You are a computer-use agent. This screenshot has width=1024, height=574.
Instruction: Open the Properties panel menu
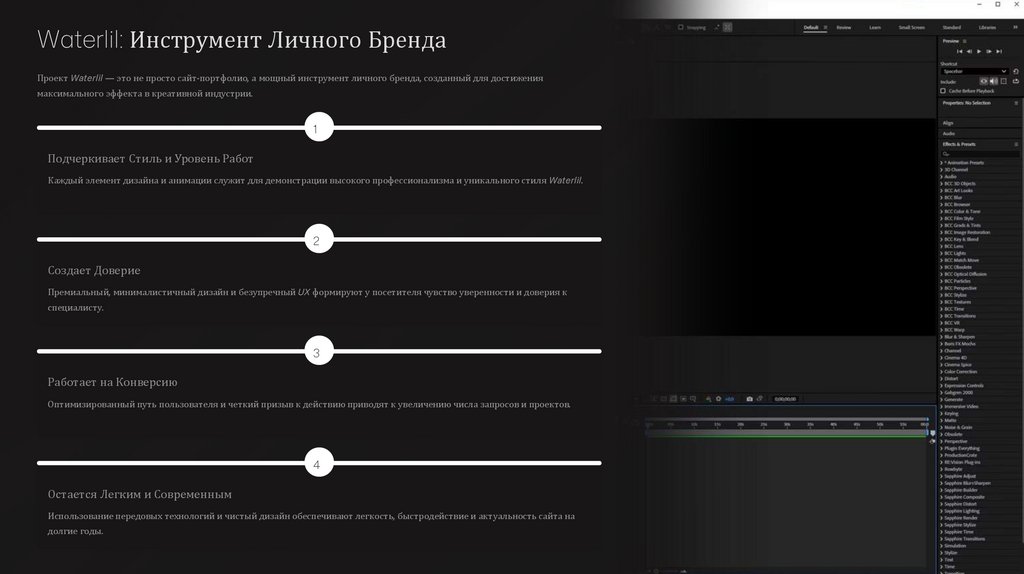coord(1016,103)
